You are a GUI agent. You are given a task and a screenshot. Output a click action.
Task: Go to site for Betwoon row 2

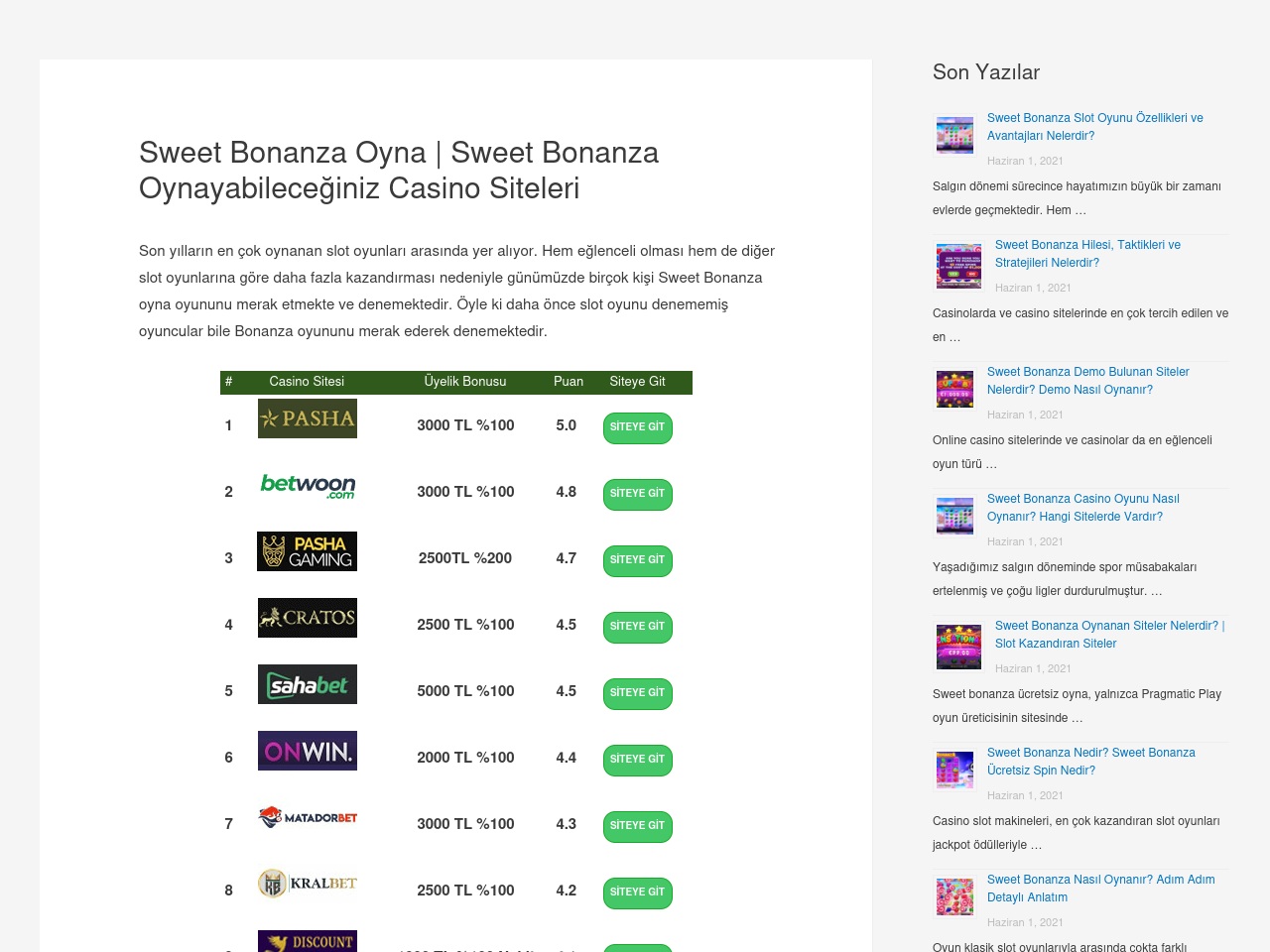pos(638,494)
